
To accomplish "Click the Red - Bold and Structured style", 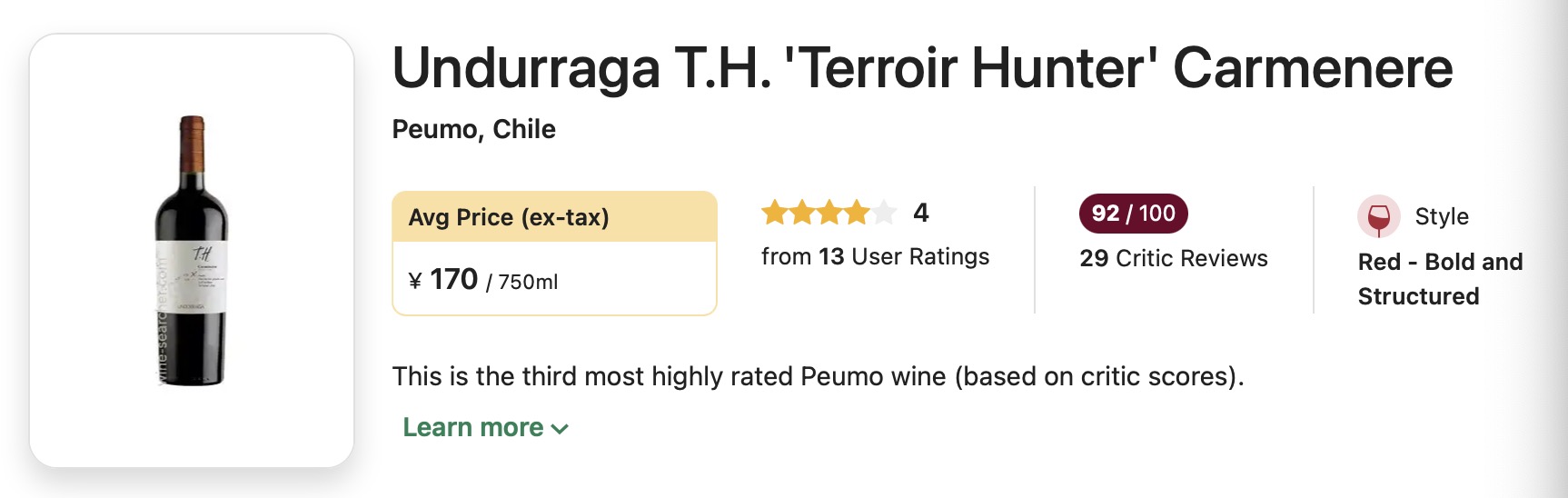I will tap(1440, 279).
